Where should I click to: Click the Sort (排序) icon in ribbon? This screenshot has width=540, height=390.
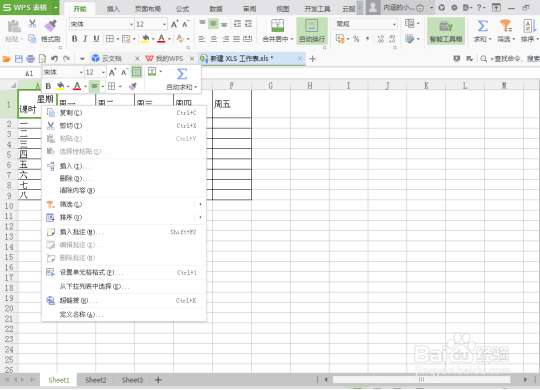[x=529, y=26]
